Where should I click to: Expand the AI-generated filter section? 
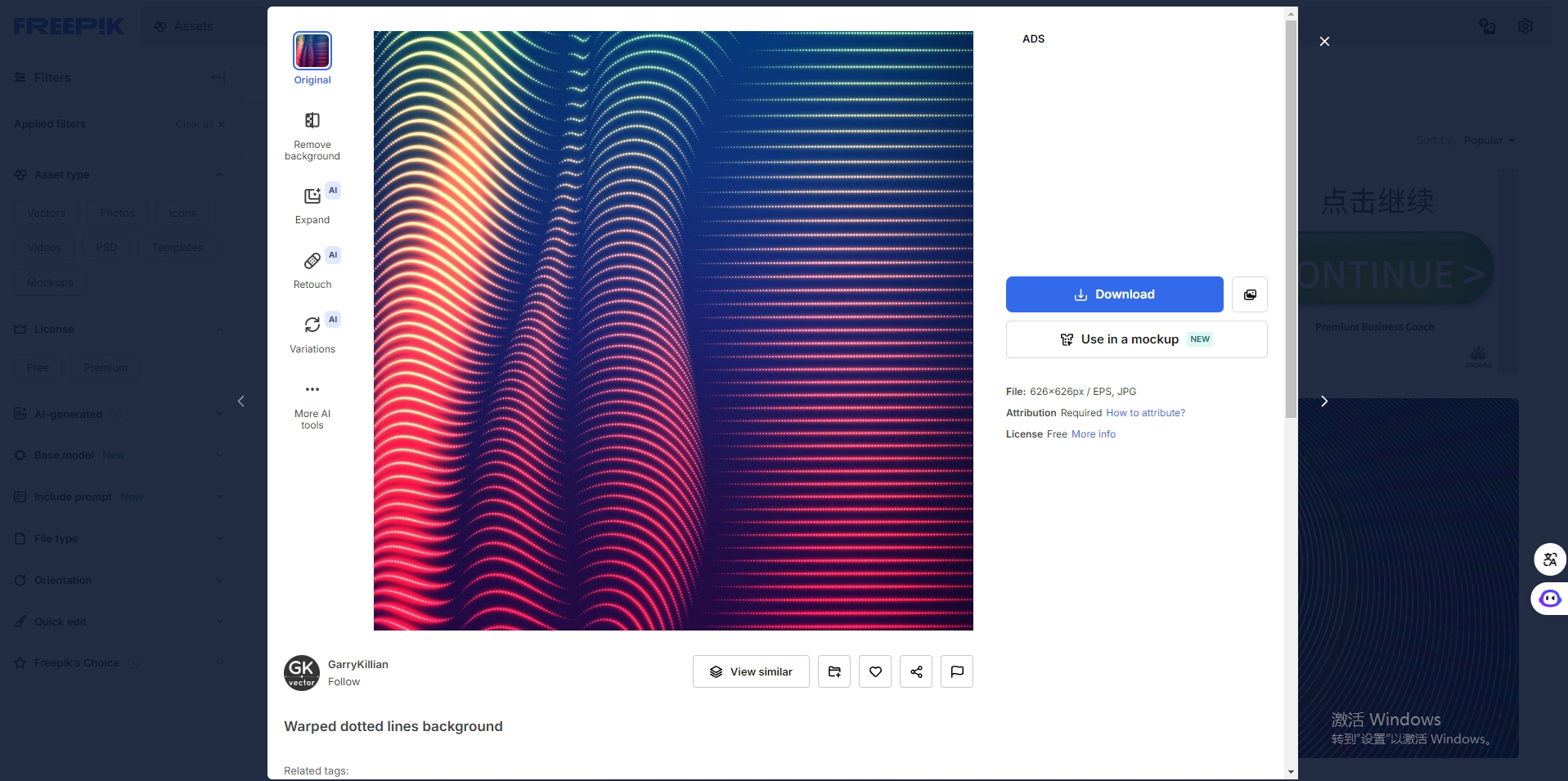click(x=219, y=415)
